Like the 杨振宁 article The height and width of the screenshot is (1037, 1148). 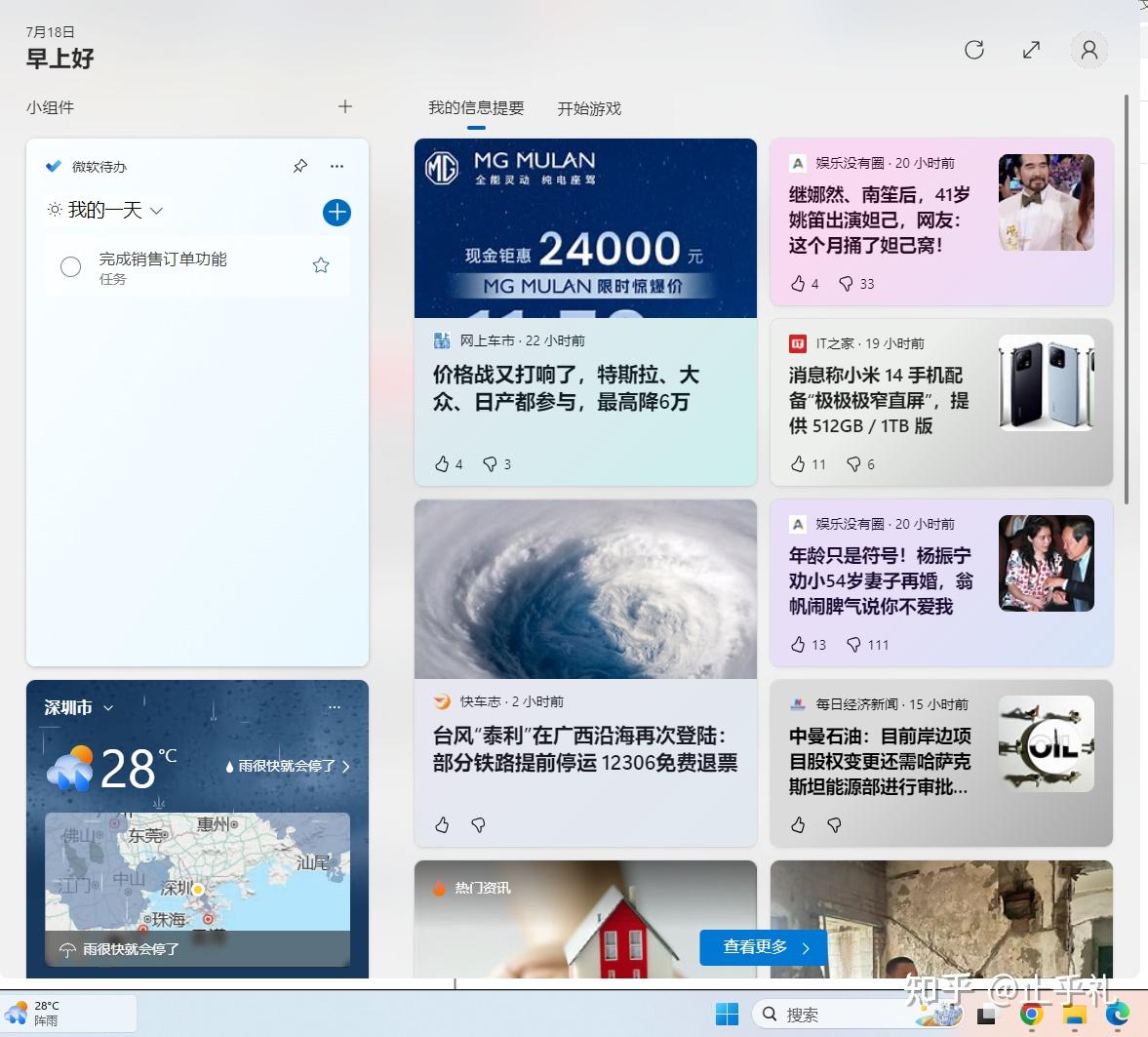coord(798,645)
